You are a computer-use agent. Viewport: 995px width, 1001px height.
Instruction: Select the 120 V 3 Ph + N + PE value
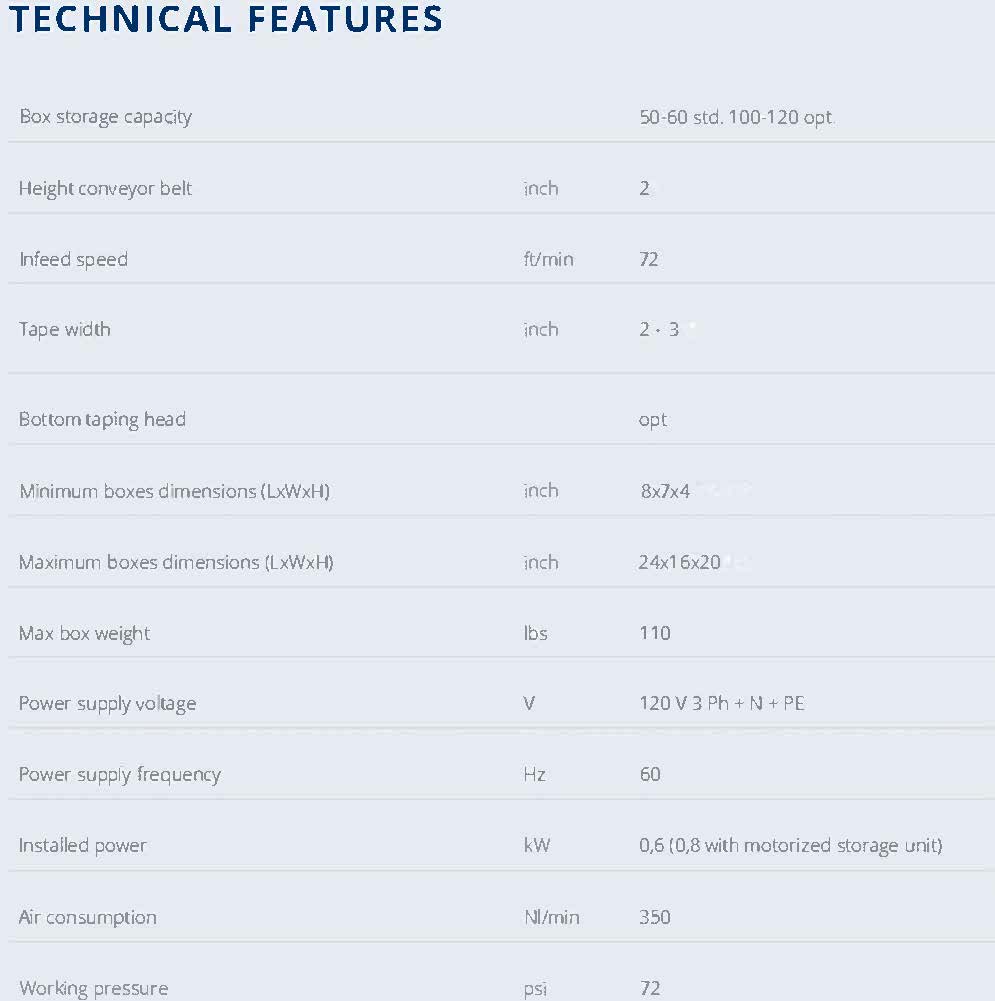[x=721, y=703]
